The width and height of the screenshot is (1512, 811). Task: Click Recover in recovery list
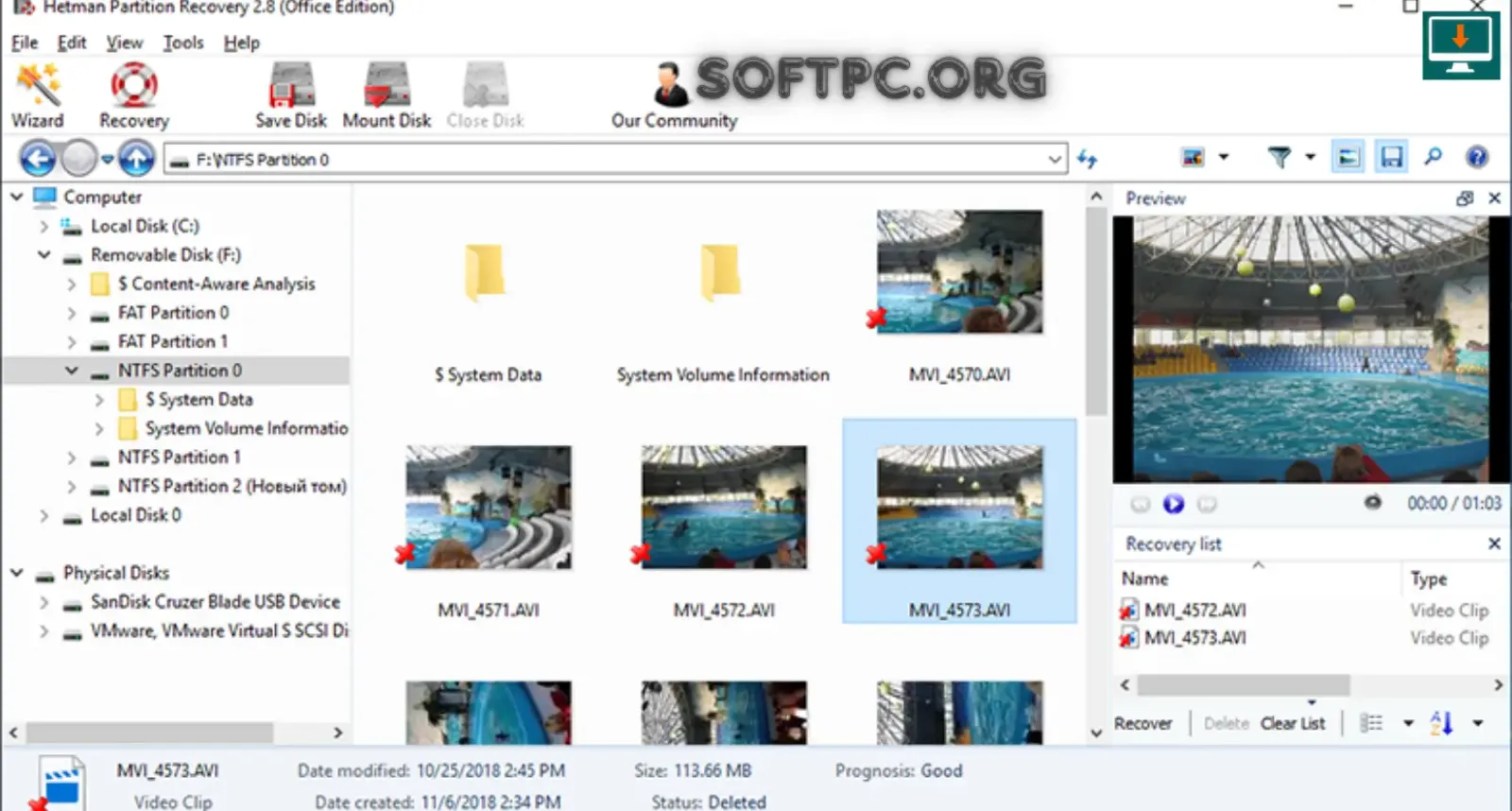[1143, 723]
